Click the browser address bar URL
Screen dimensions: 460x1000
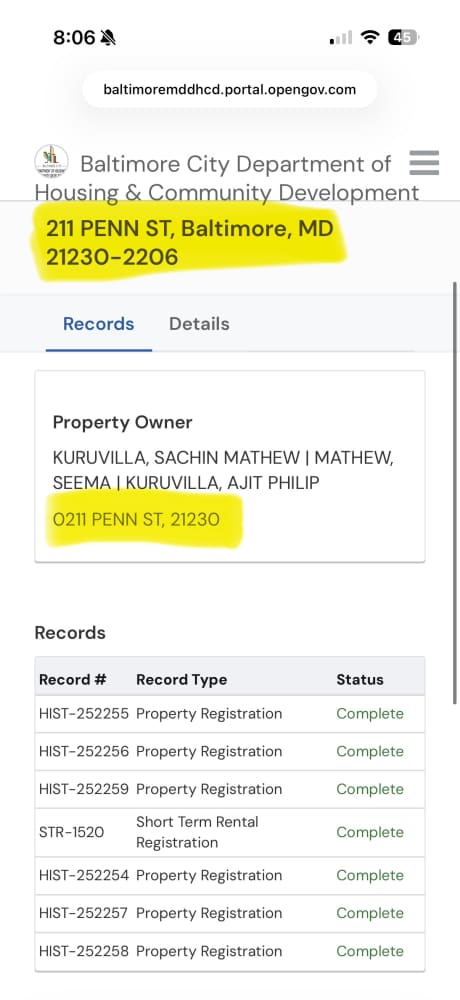point(230,89)
